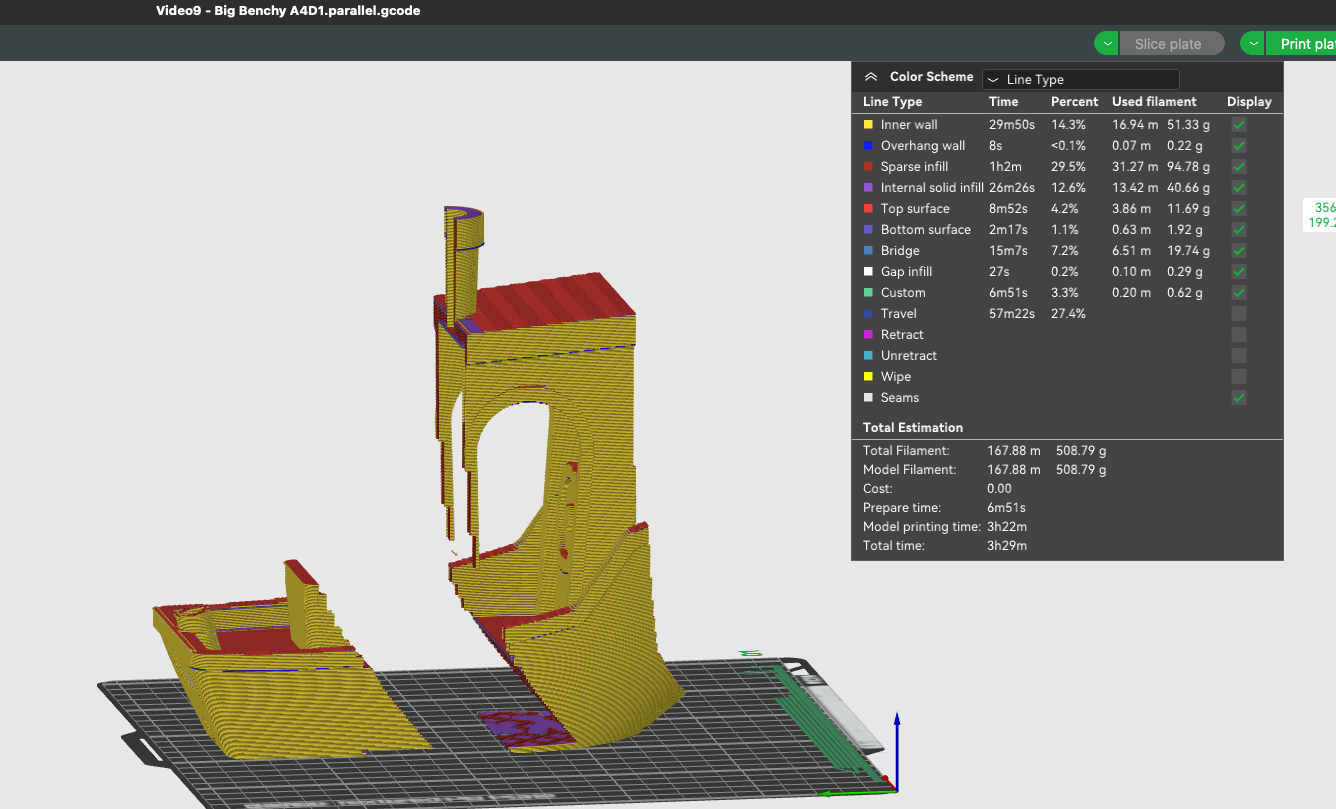Enable display of Travel moves
This screenshot has width=1336, height=809.
(x=1239, y=314)
